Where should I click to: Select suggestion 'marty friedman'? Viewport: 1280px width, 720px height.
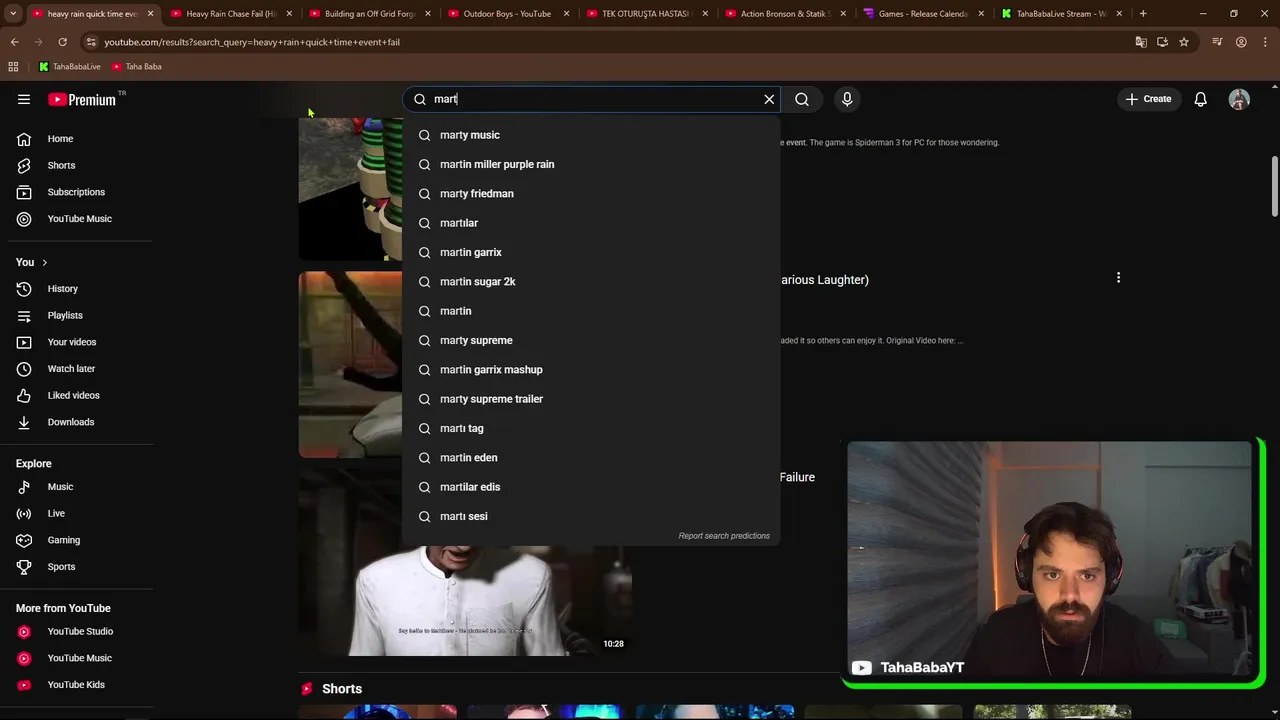(x=591, y=194)
